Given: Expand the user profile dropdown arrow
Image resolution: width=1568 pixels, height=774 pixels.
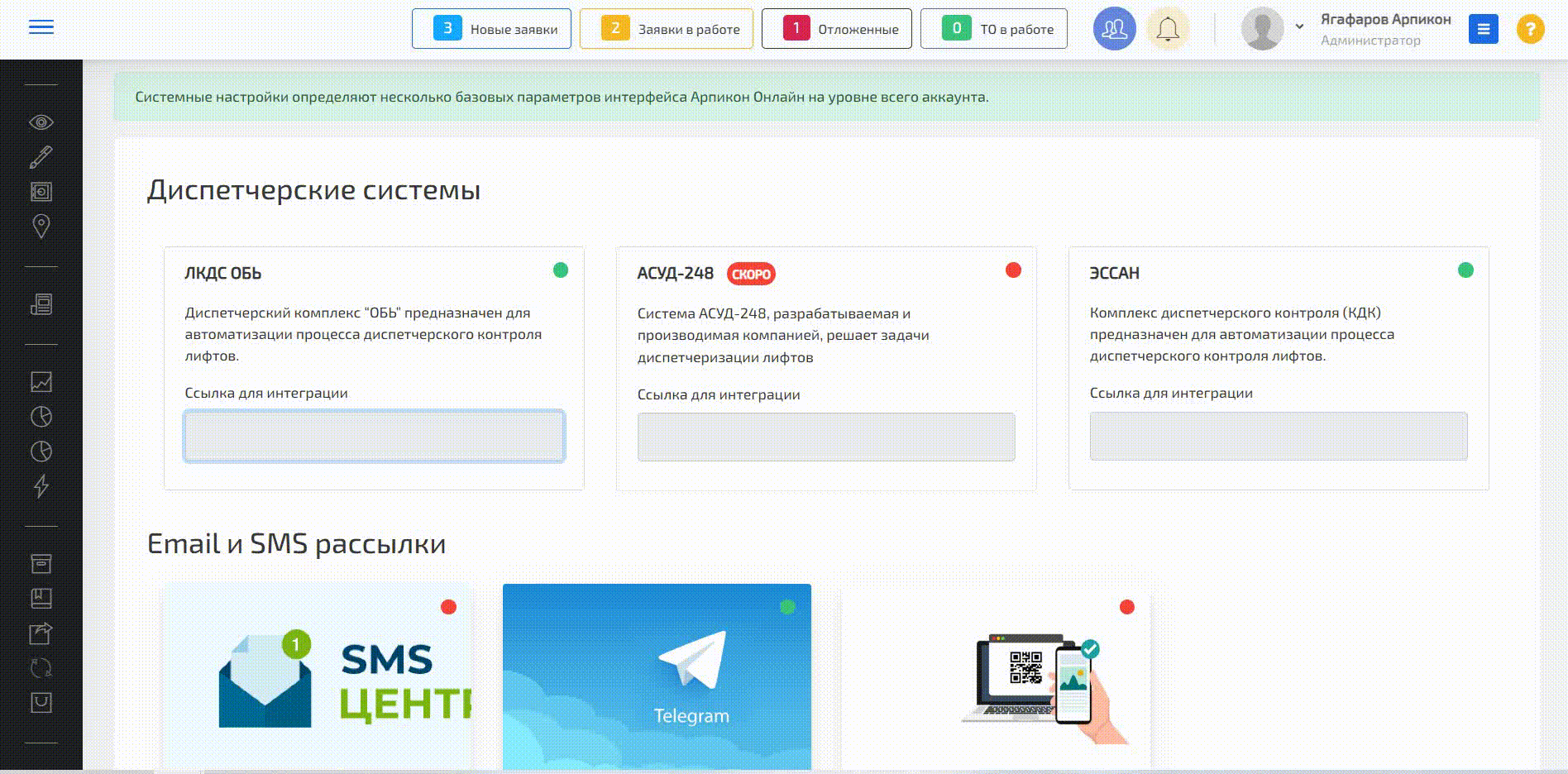Looking at the screenshot, I should coord(1299,26).
